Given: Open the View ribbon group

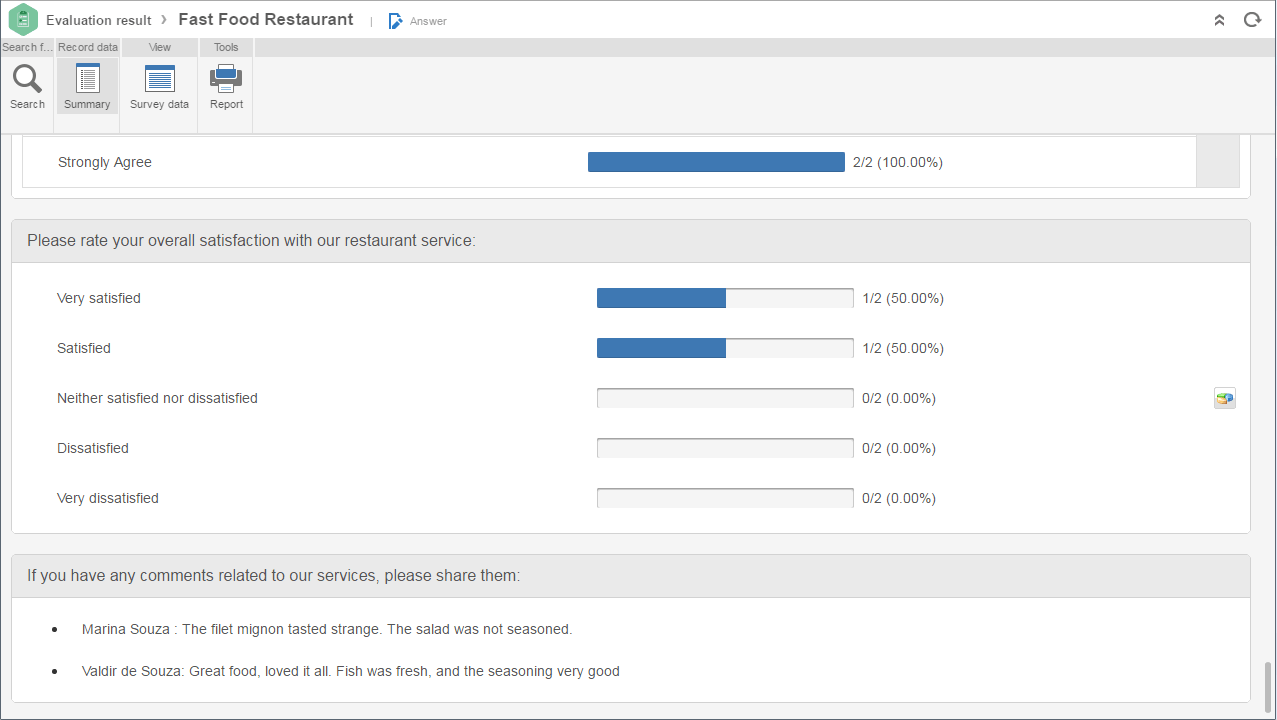Looking at the screenshot, I should [x=160, y=47].
